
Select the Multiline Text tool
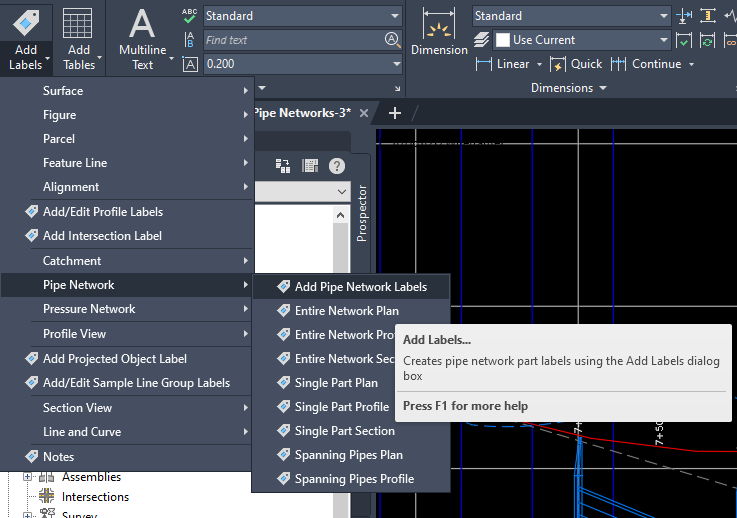(142, 38)
